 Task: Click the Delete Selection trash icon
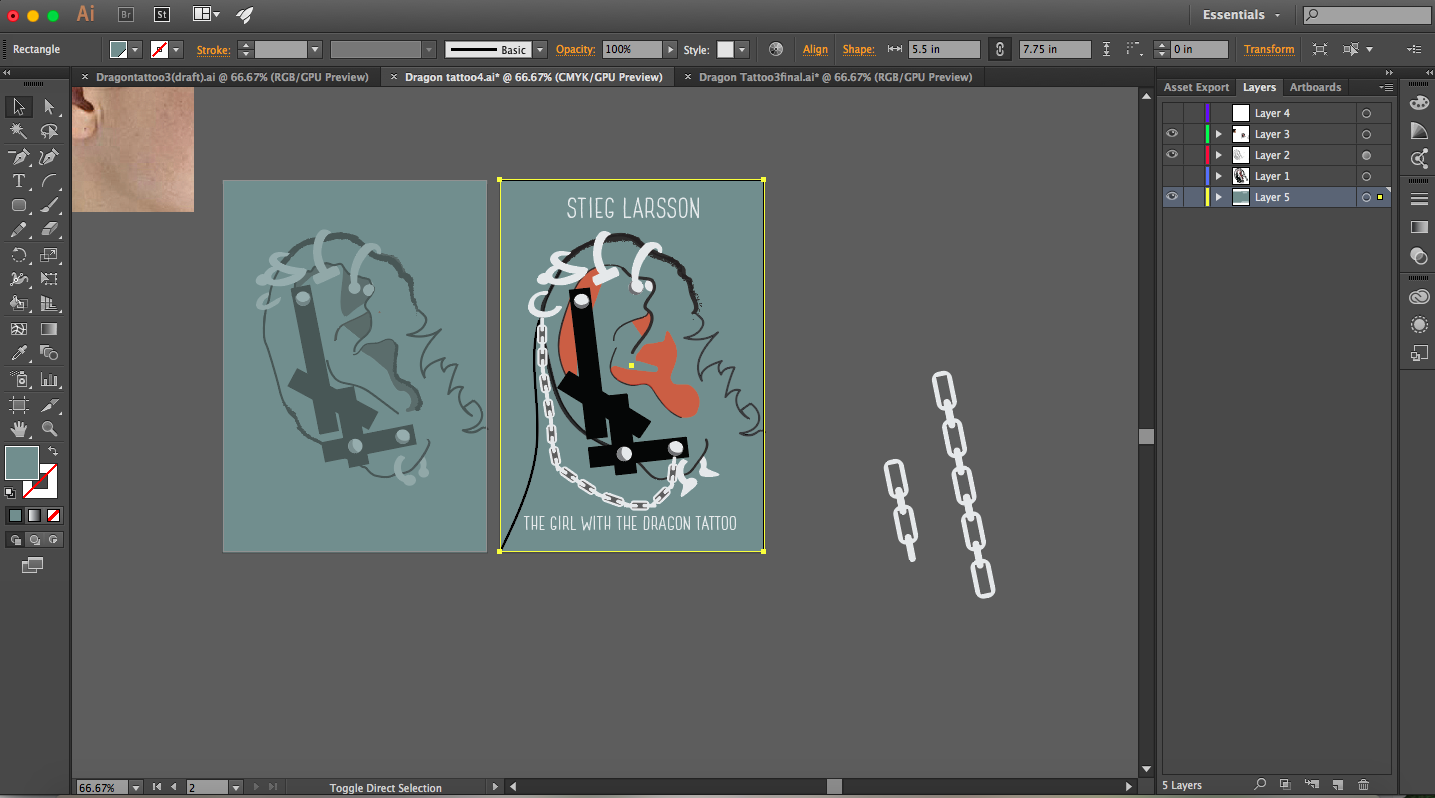click(1363, 785)
